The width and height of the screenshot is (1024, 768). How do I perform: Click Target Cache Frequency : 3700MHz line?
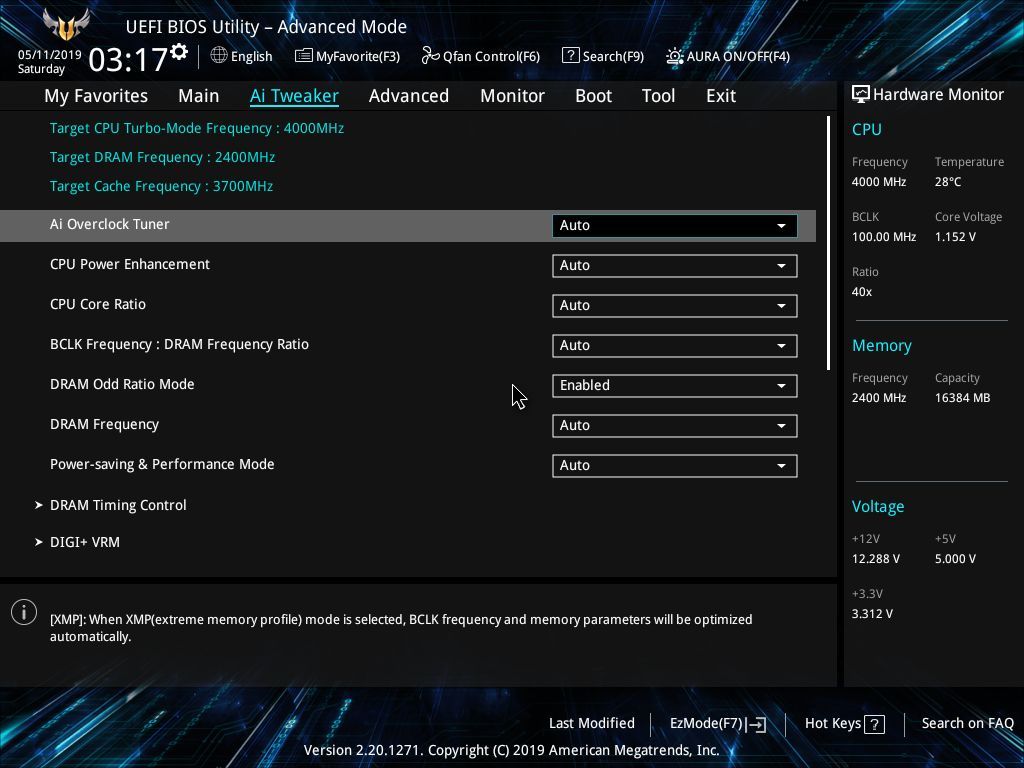161,186
